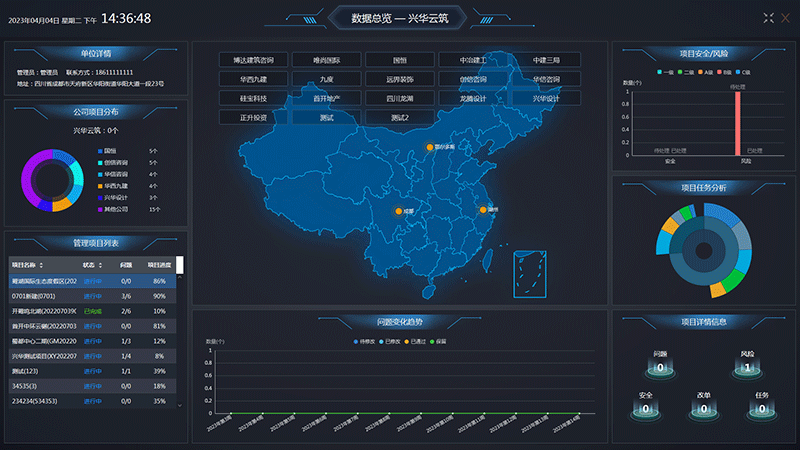
Task: Toggle A级 legend in safety chart
Action: [705, 72]
